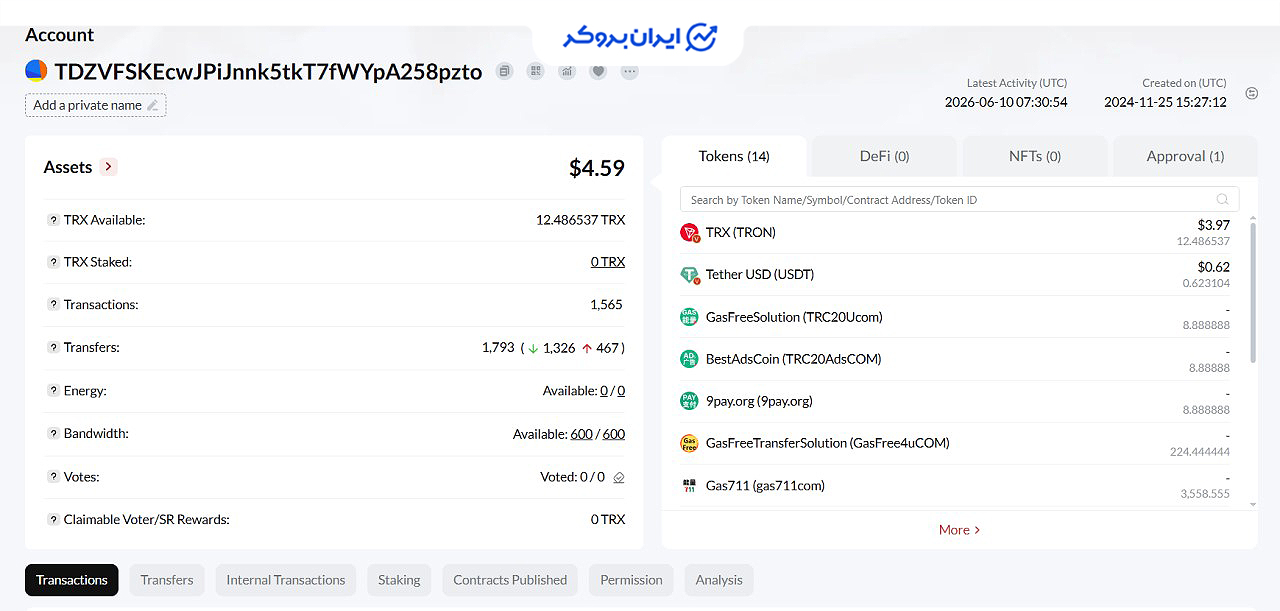Viewport: 1280px width, 611px height.
Task: Click the help icon beside Transfers
Action: pos(53,347)
